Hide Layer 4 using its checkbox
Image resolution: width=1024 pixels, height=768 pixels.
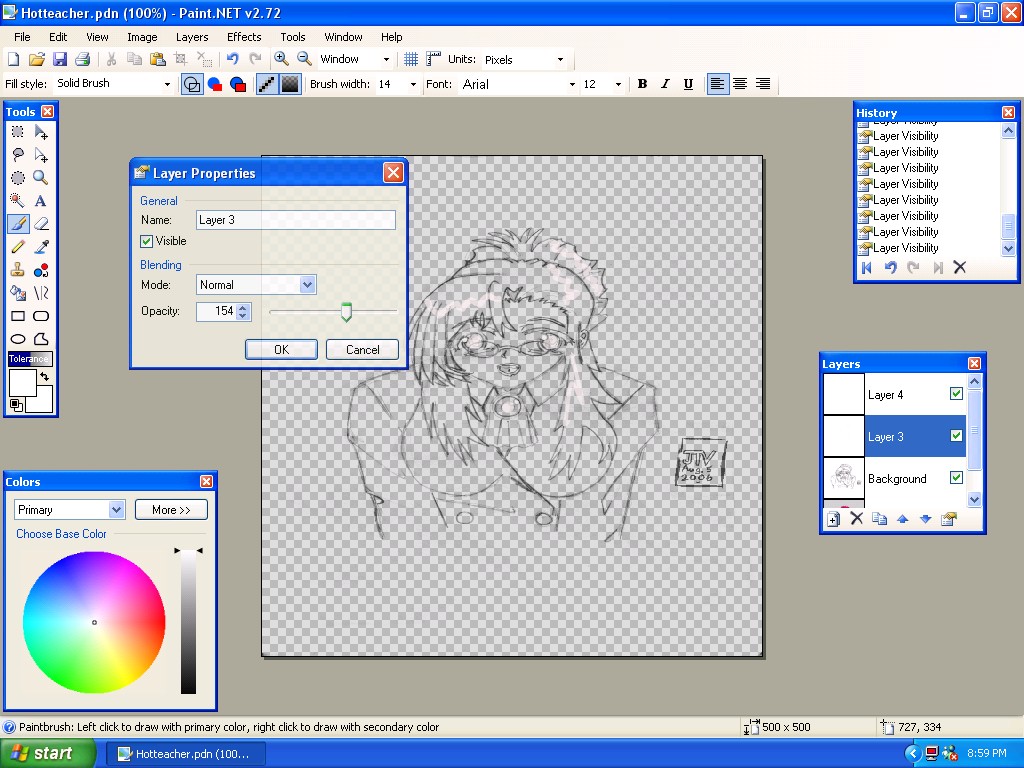click(956, 394)
